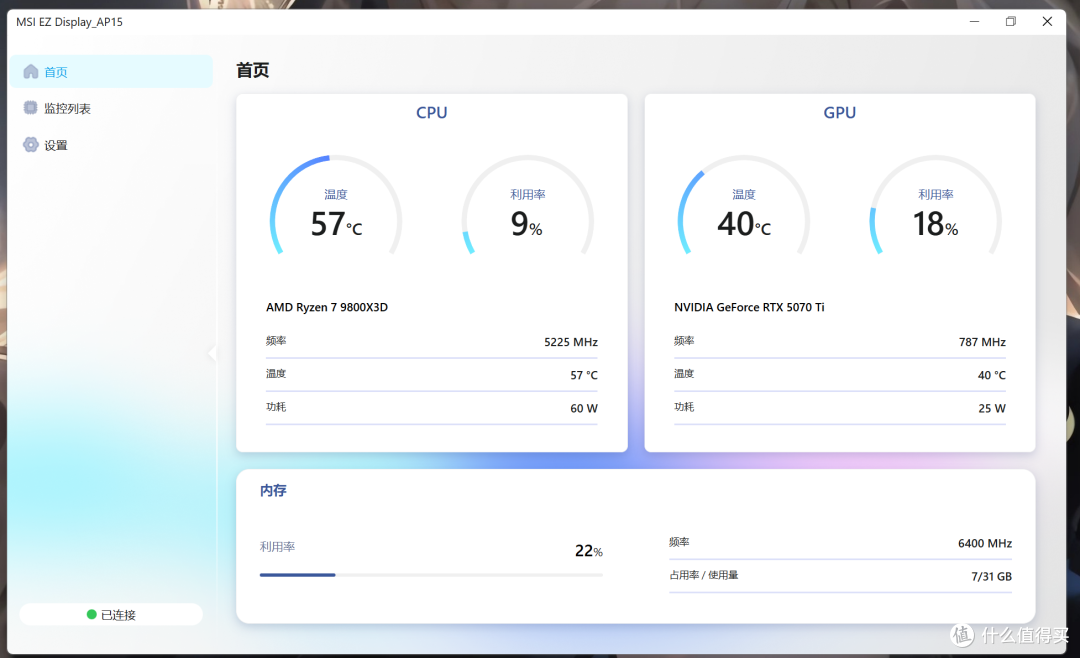
Task: Click the 首页 page heading
Action: [253, 70]
